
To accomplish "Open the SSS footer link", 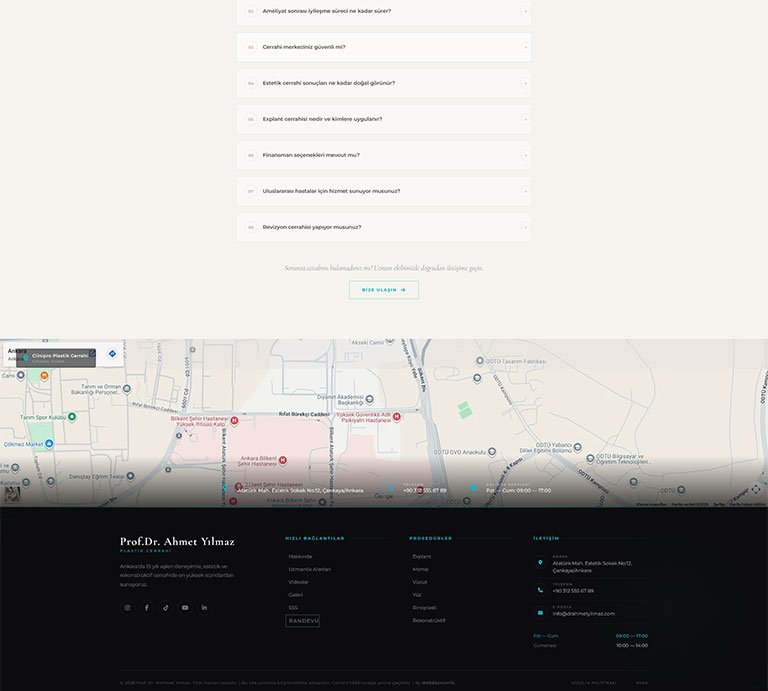I will [x=293, y=608].
